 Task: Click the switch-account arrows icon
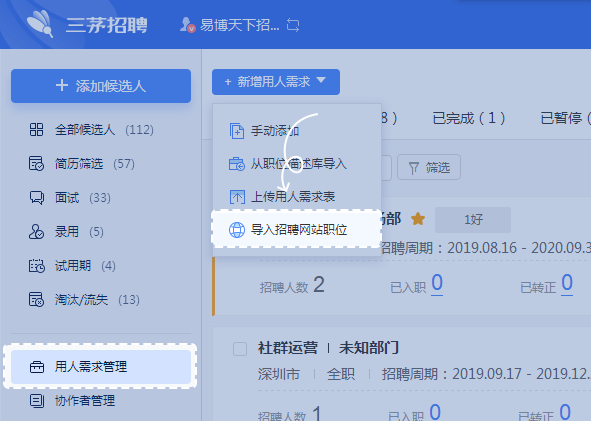pos(293,25)
